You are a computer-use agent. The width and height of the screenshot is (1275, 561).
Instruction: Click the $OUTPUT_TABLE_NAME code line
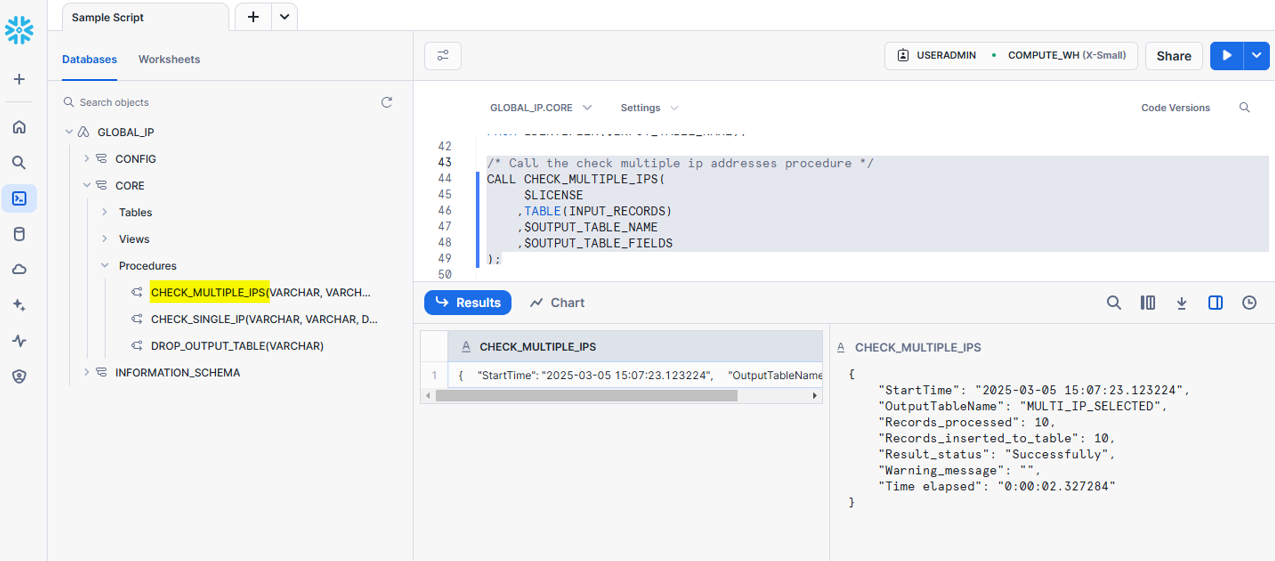tap(587, 227)
